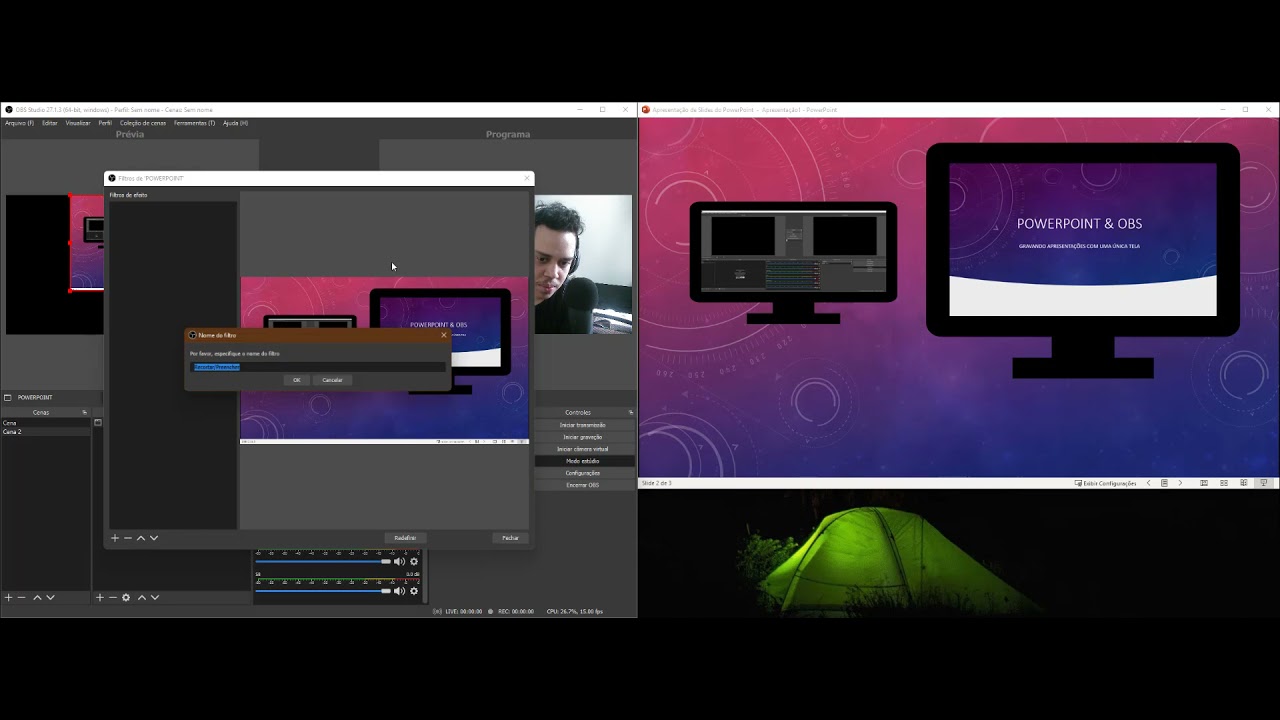This screenshot has width=1280, height=720.
Task: Click the filter name text field
Action: tap(318, 367)
